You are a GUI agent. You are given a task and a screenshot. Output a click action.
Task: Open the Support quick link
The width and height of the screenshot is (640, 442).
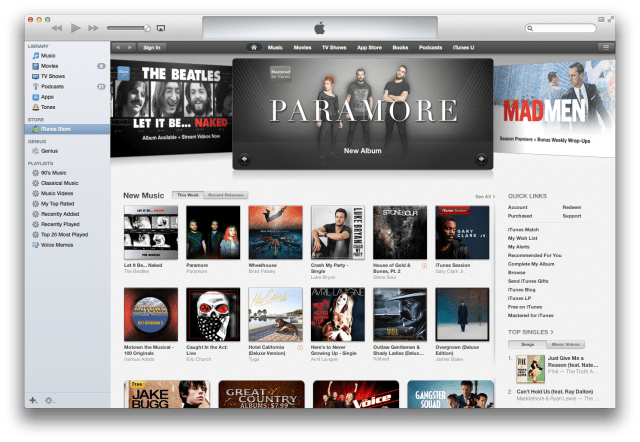pos(571,216)
